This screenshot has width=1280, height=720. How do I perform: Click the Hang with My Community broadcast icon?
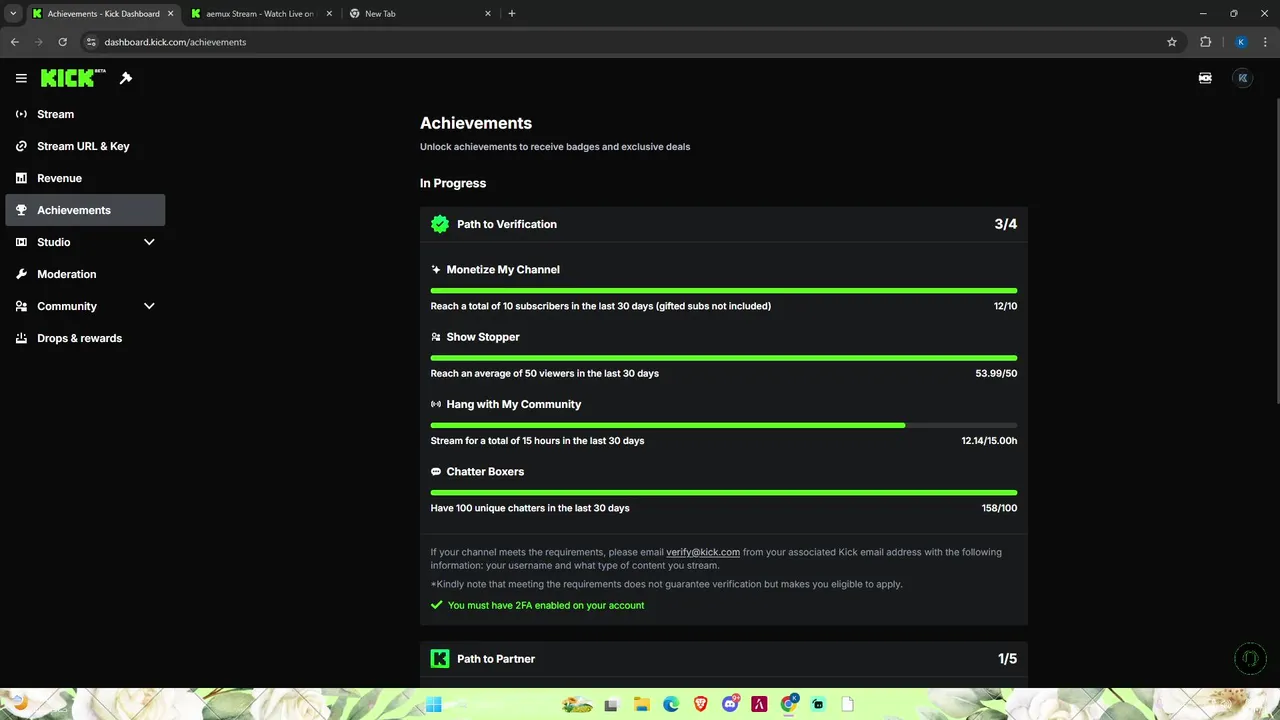pos(436,404)
